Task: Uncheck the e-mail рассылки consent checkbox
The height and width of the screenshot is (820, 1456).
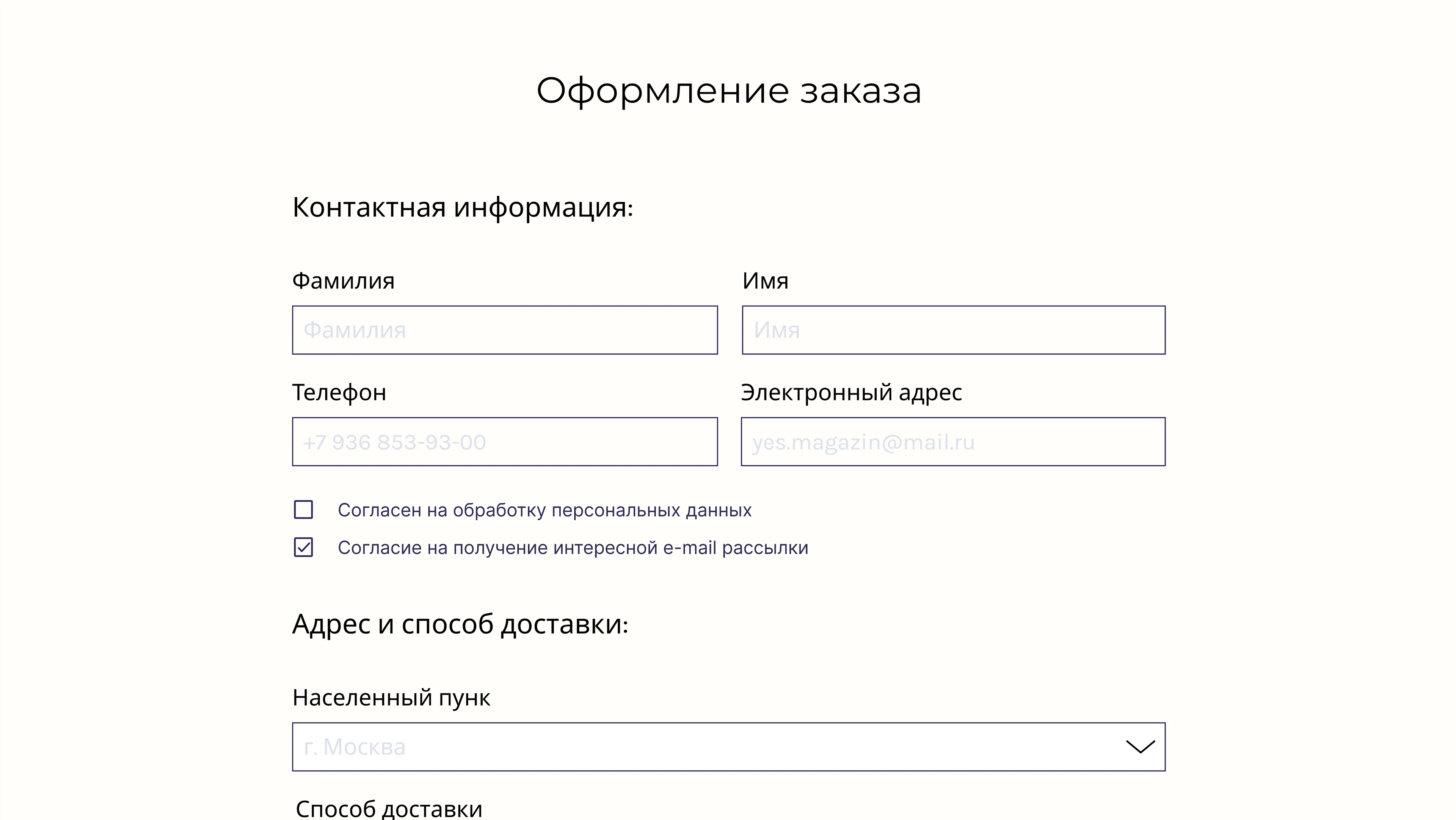Action: [x=303, y=547]
